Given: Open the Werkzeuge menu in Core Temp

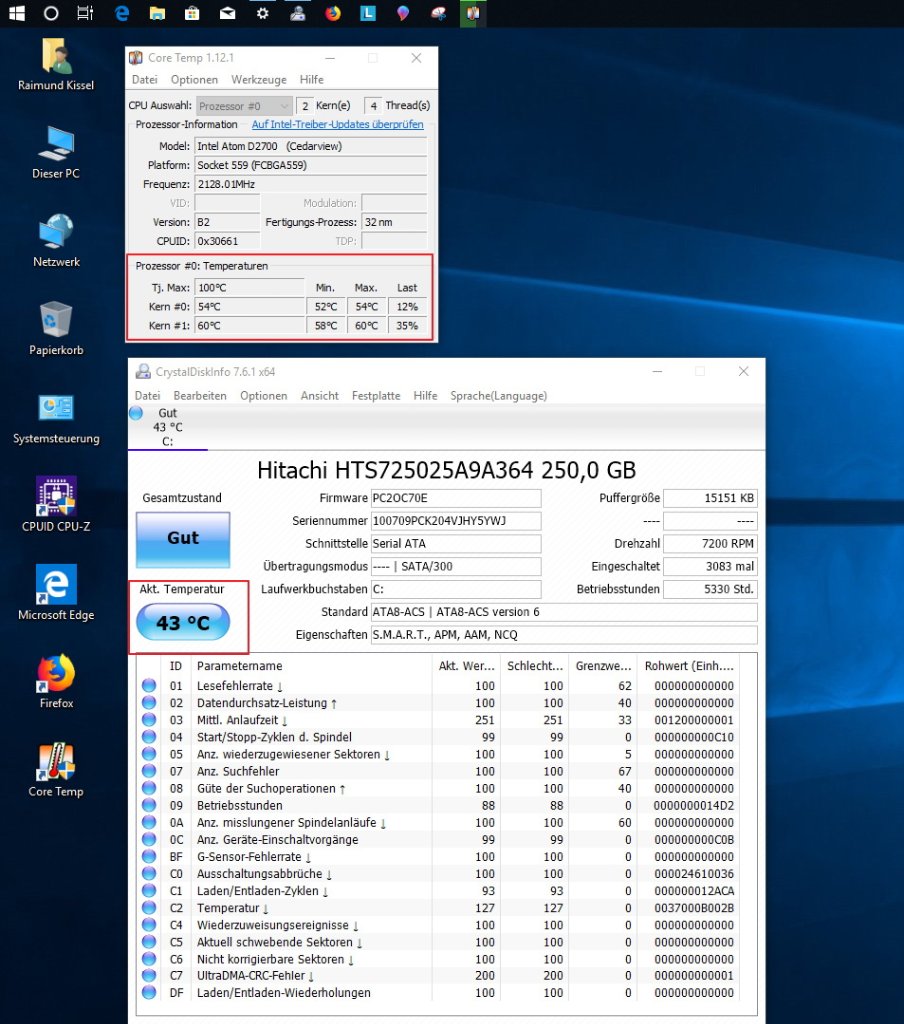Looking at the screenshot, I should (259, 80).
